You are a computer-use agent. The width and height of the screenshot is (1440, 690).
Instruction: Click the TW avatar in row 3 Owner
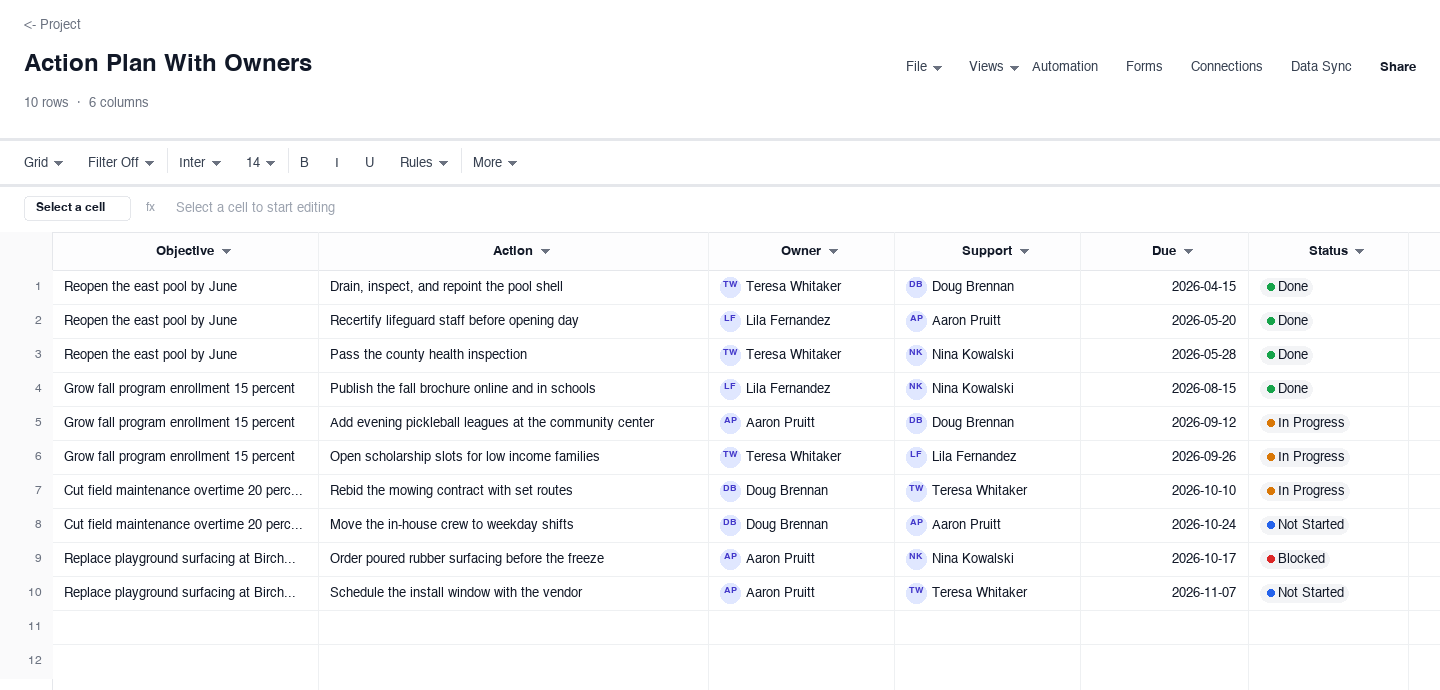click(730, 354)
